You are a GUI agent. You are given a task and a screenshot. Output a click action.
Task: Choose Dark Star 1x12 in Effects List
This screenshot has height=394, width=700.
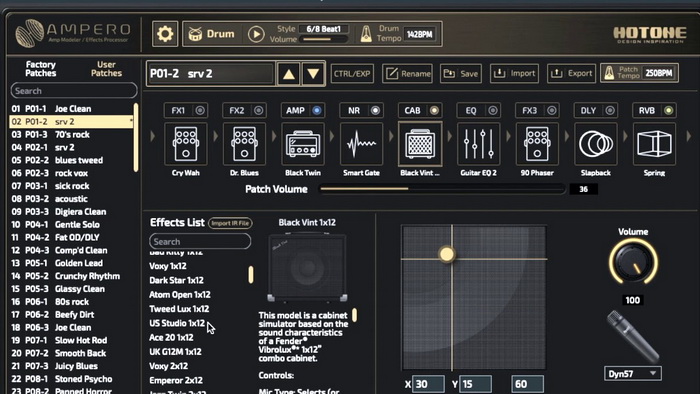[x=176, y=280]
